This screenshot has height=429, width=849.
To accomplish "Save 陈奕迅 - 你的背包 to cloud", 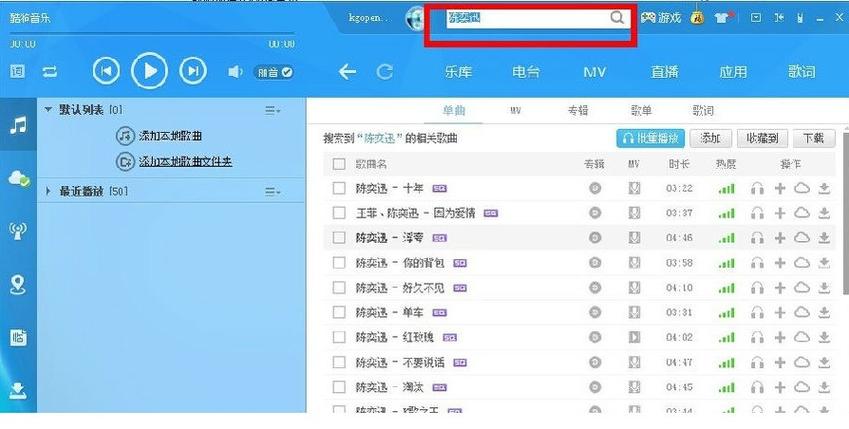I will [802, 263].
